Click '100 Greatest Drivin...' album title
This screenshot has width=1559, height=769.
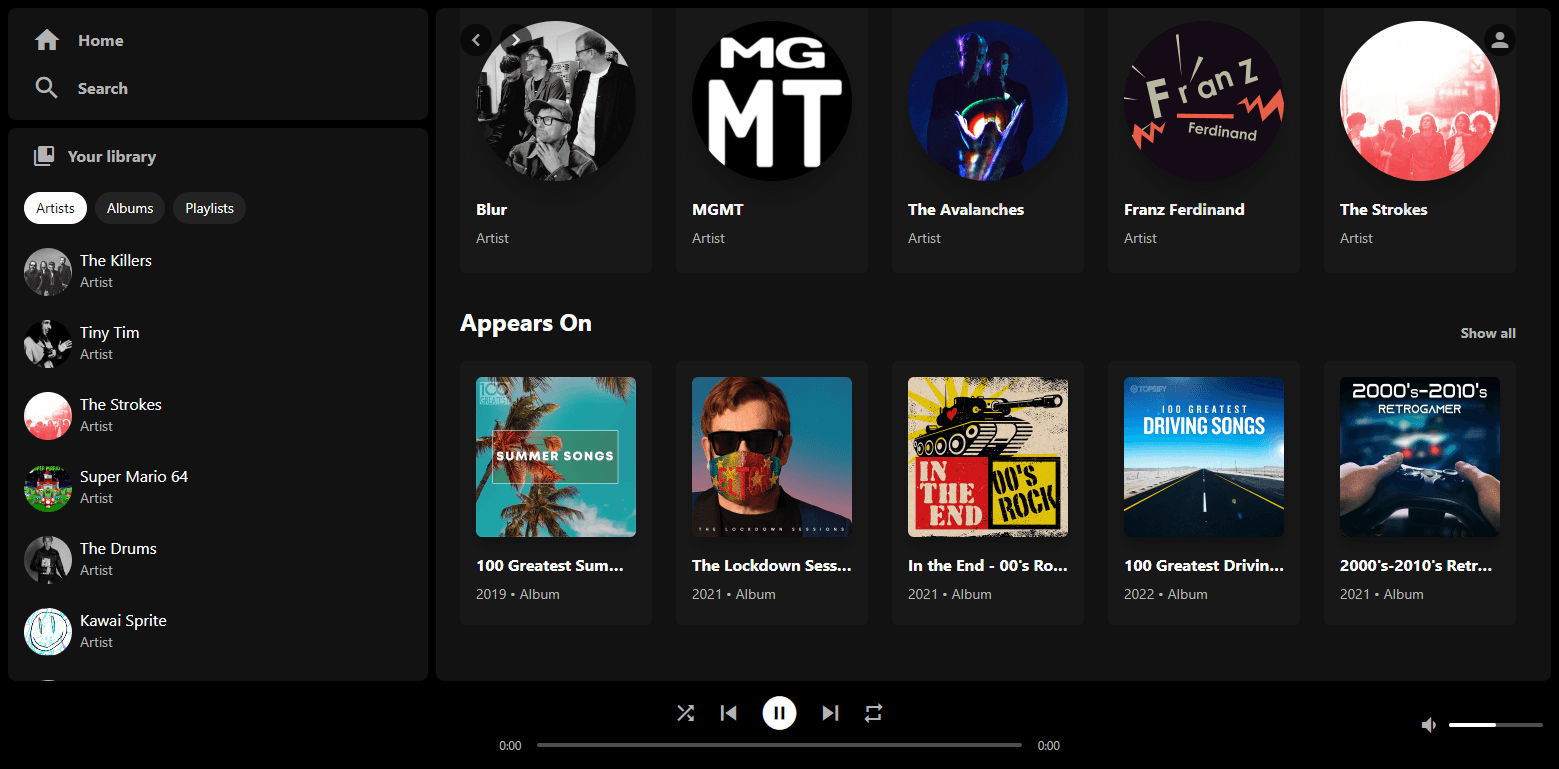point(1204,565)
